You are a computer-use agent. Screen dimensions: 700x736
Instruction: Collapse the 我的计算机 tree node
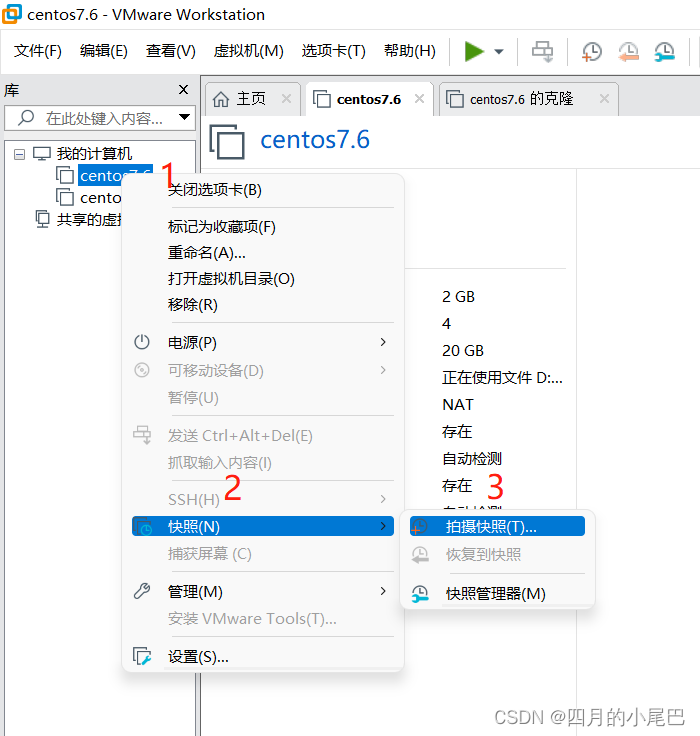19,154
